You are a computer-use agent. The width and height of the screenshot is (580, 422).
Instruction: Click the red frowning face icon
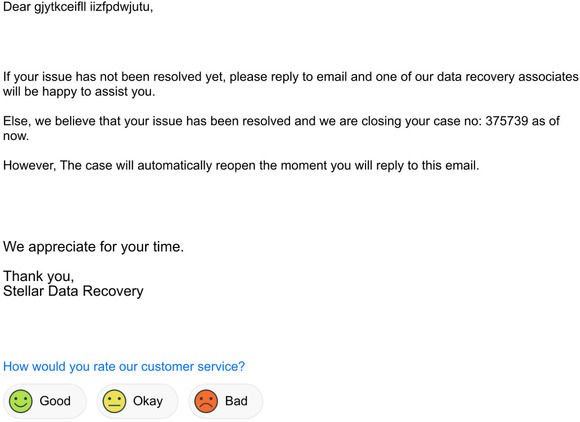coord(206,401)
